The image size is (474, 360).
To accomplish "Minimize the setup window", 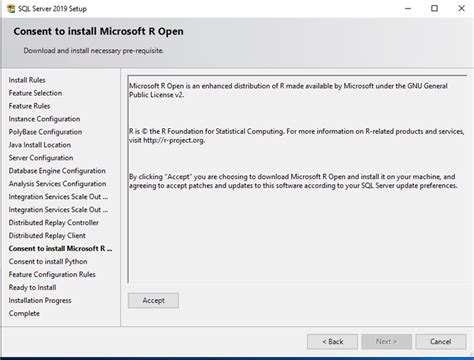I will pos(408,9).
